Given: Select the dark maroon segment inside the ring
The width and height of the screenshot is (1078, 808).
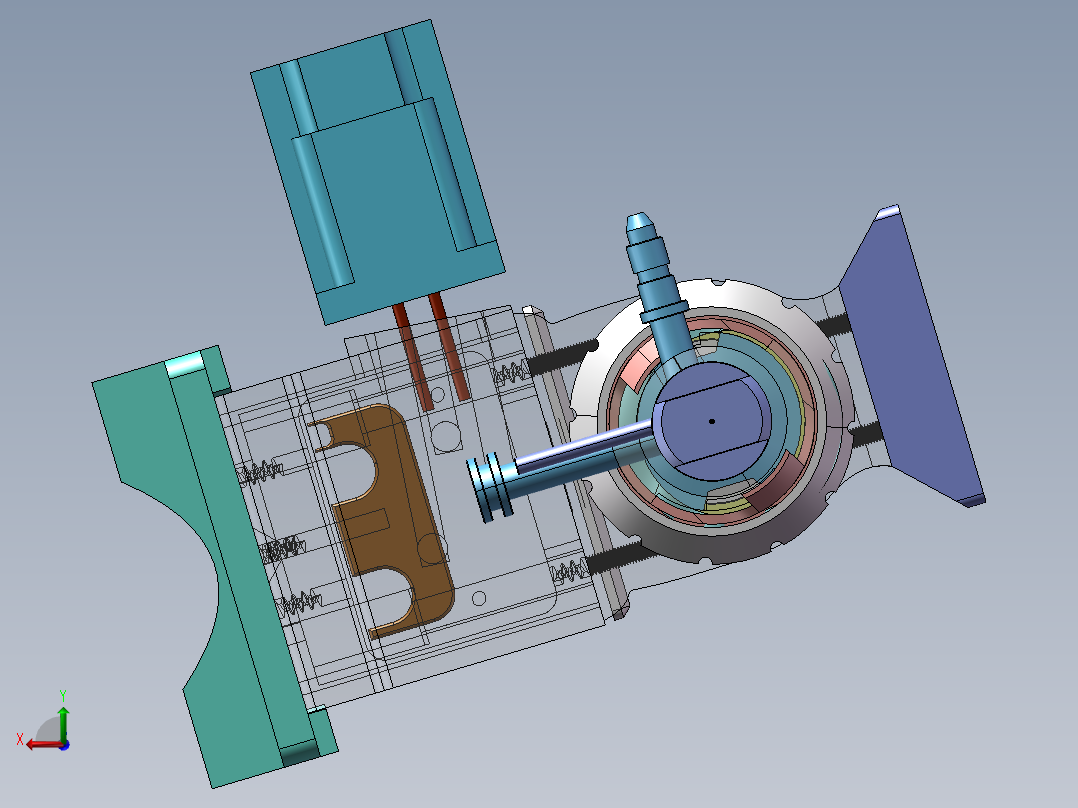Looking at the screenshot, I should tap(776, 484).
